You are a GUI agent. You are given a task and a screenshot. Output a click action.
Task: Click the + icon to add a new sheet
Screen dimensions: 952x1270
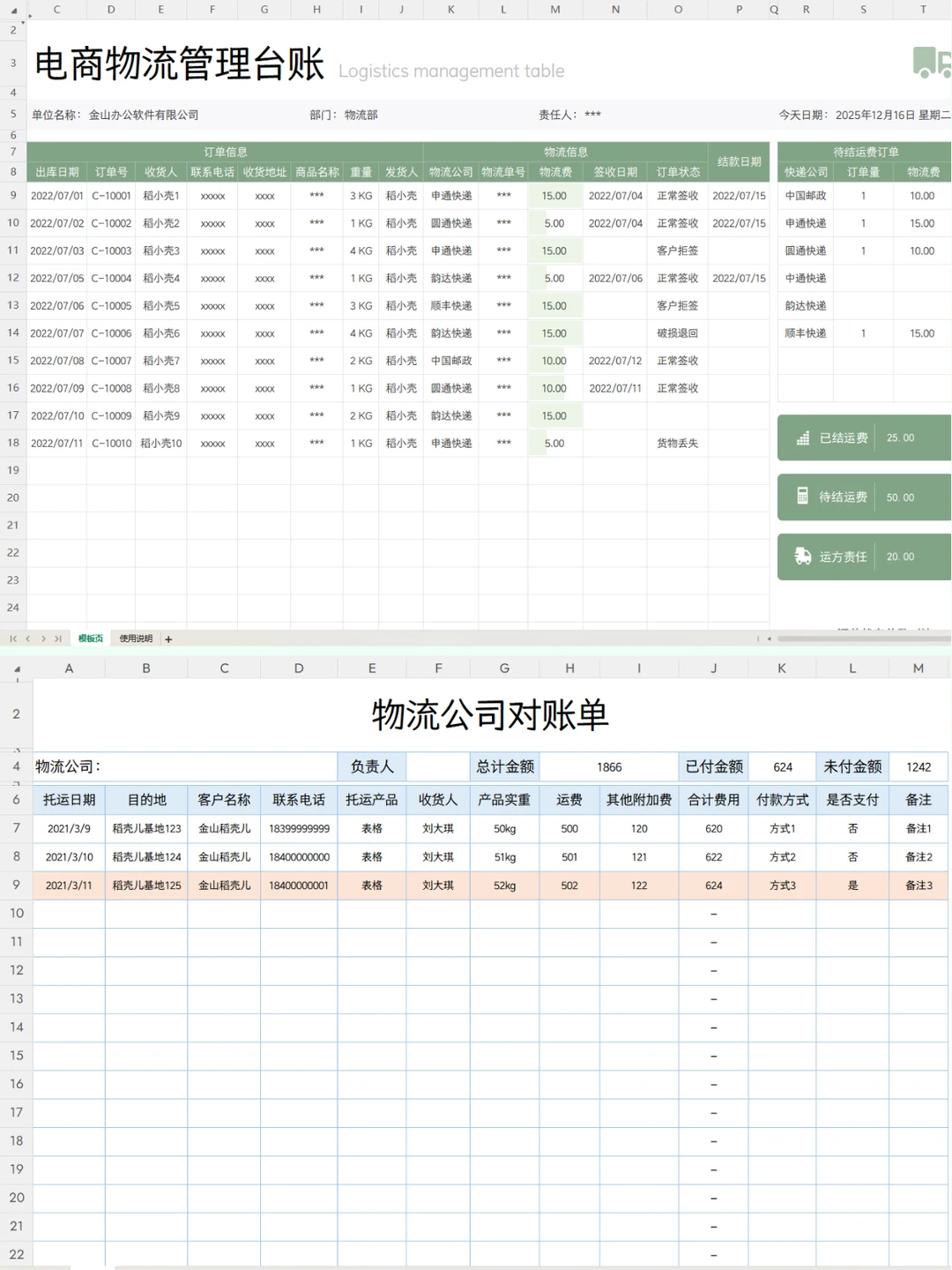pyautogui.click(x=167, y=638)
